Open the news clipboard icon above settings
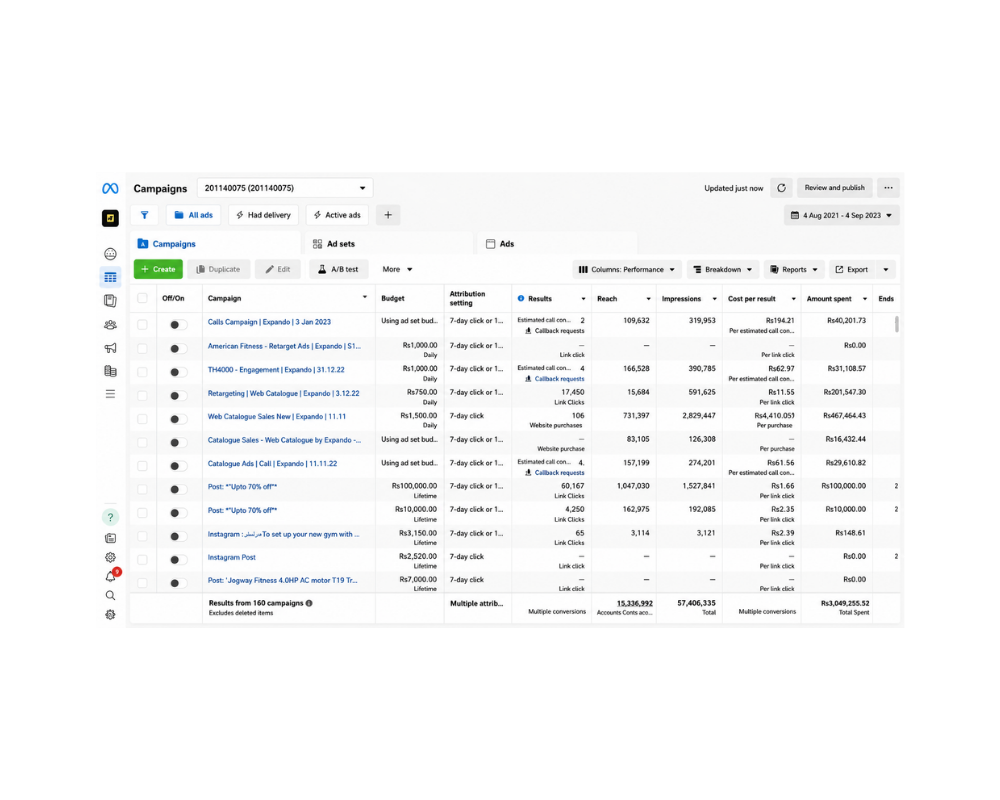The height and width of the screenshot is (800, 1000). 110,538
